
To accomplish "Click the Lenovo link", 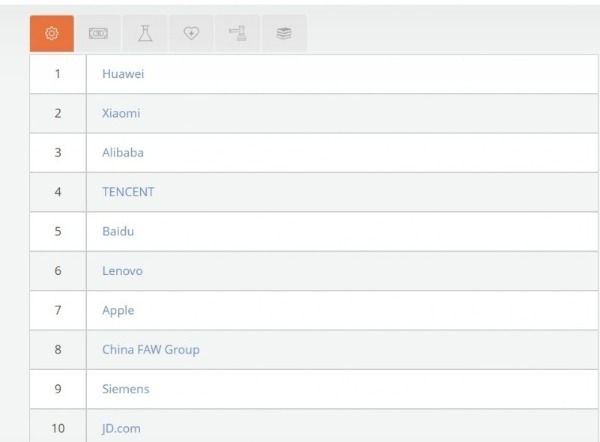I will coord(122,271).
